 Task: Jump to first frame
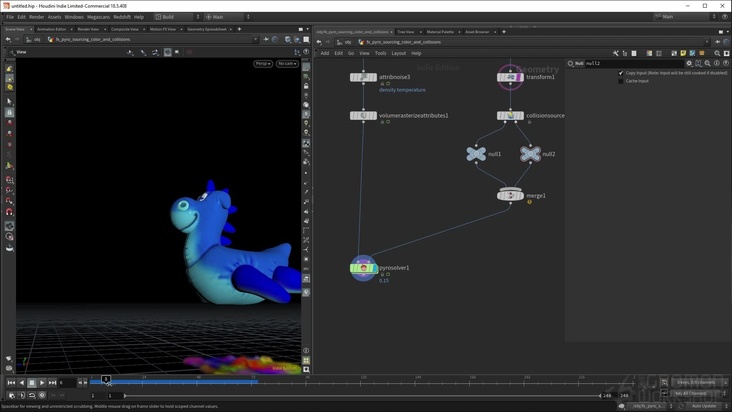coord(11,383)
